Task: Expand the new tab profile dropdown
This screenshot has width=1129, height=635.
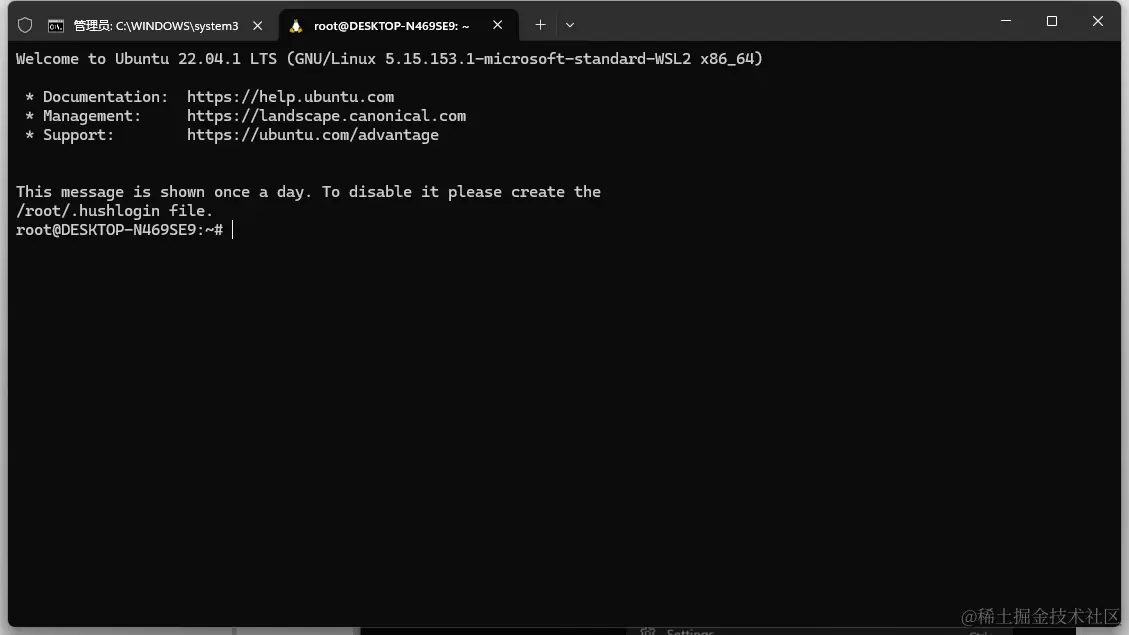Action: [570, 25]
